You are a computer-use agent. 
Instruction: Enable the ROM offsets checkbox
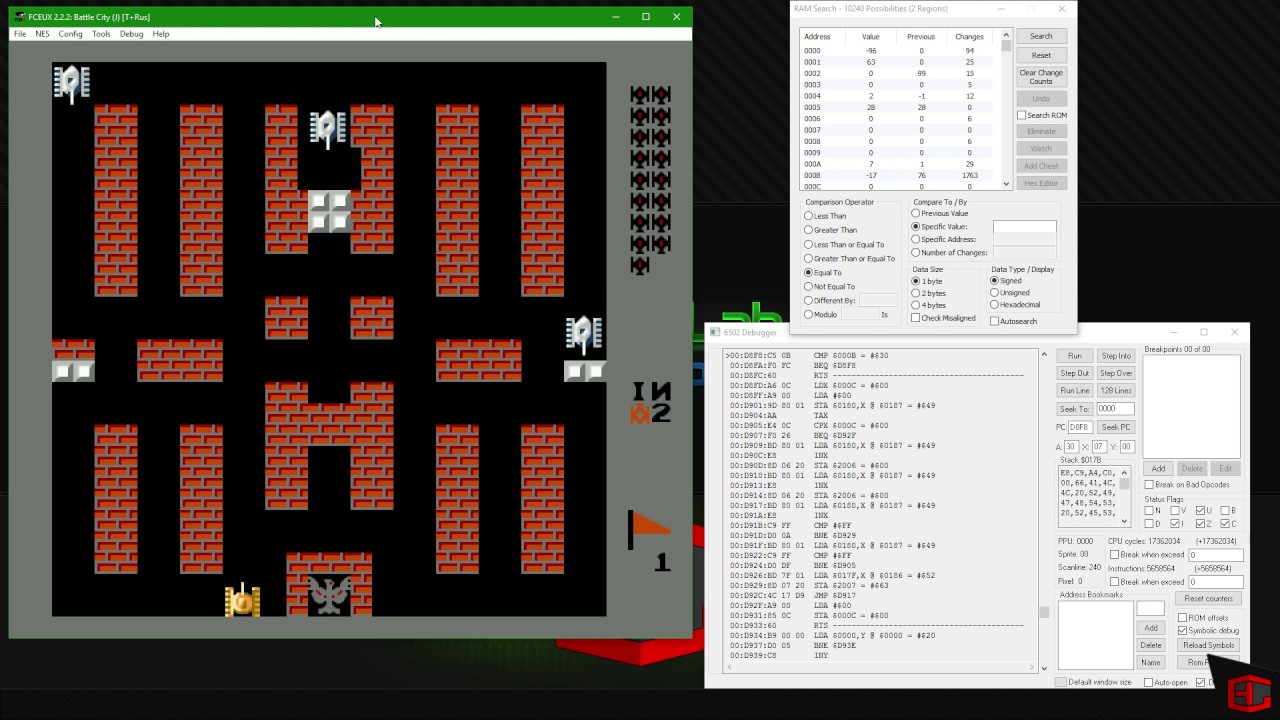click(x=1183, y=618)
